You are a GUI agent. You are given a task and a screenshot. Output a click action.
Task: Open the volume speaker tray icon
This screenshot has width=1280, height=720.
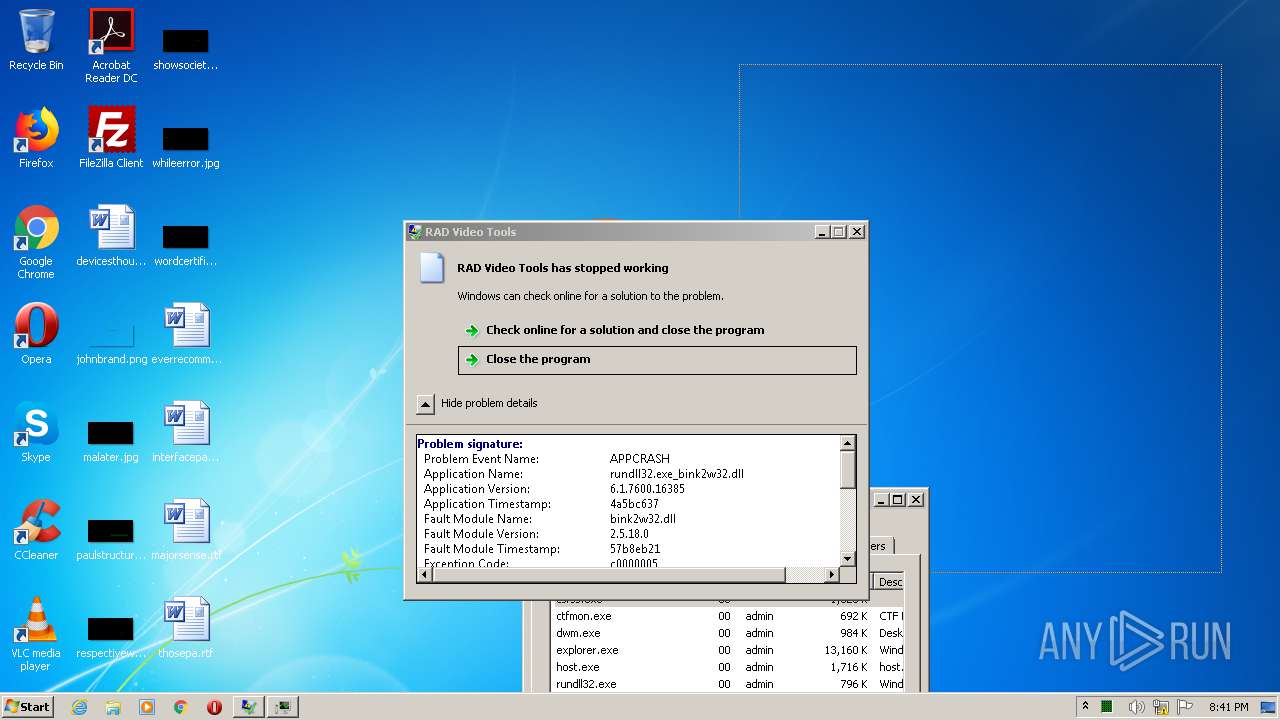(x=1139, y=707)
